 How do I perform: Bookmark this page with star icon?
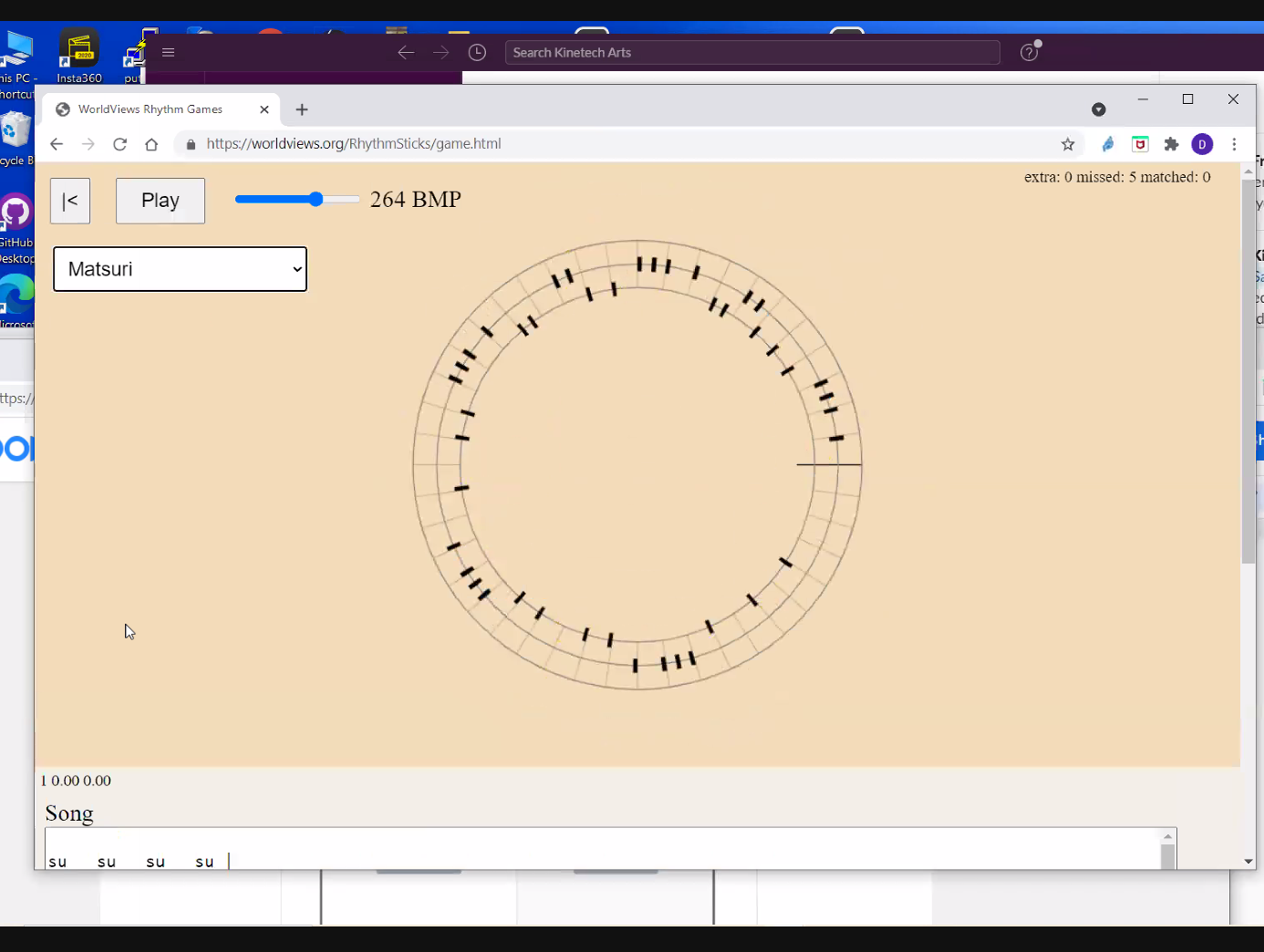(1068, 144)
